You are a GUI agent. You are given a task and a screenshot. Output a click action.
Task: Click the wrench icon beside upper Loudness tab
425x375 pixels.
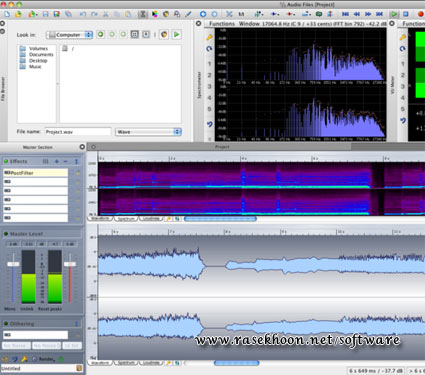point(168,219)
